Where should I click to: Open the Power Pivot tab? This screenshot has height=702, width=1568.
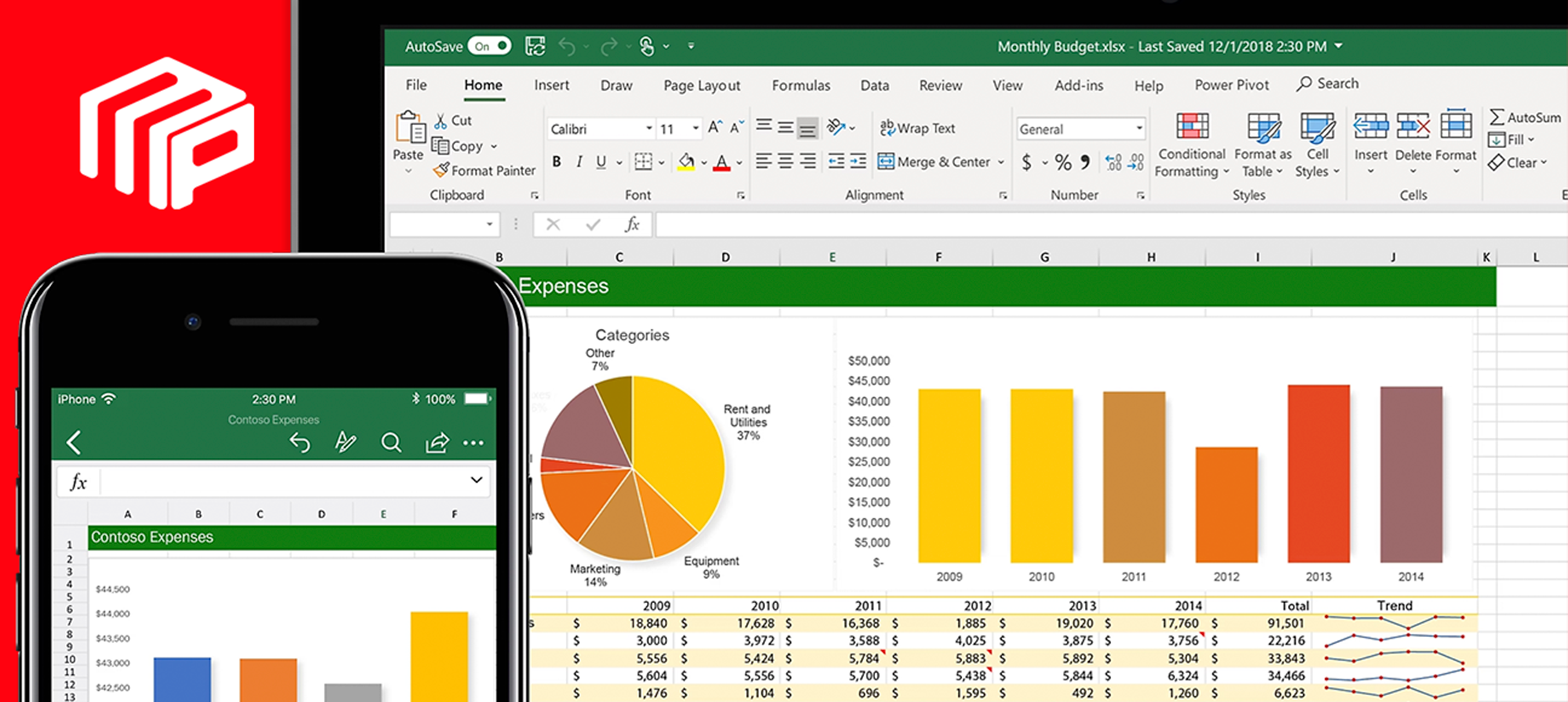point(1231,85)
